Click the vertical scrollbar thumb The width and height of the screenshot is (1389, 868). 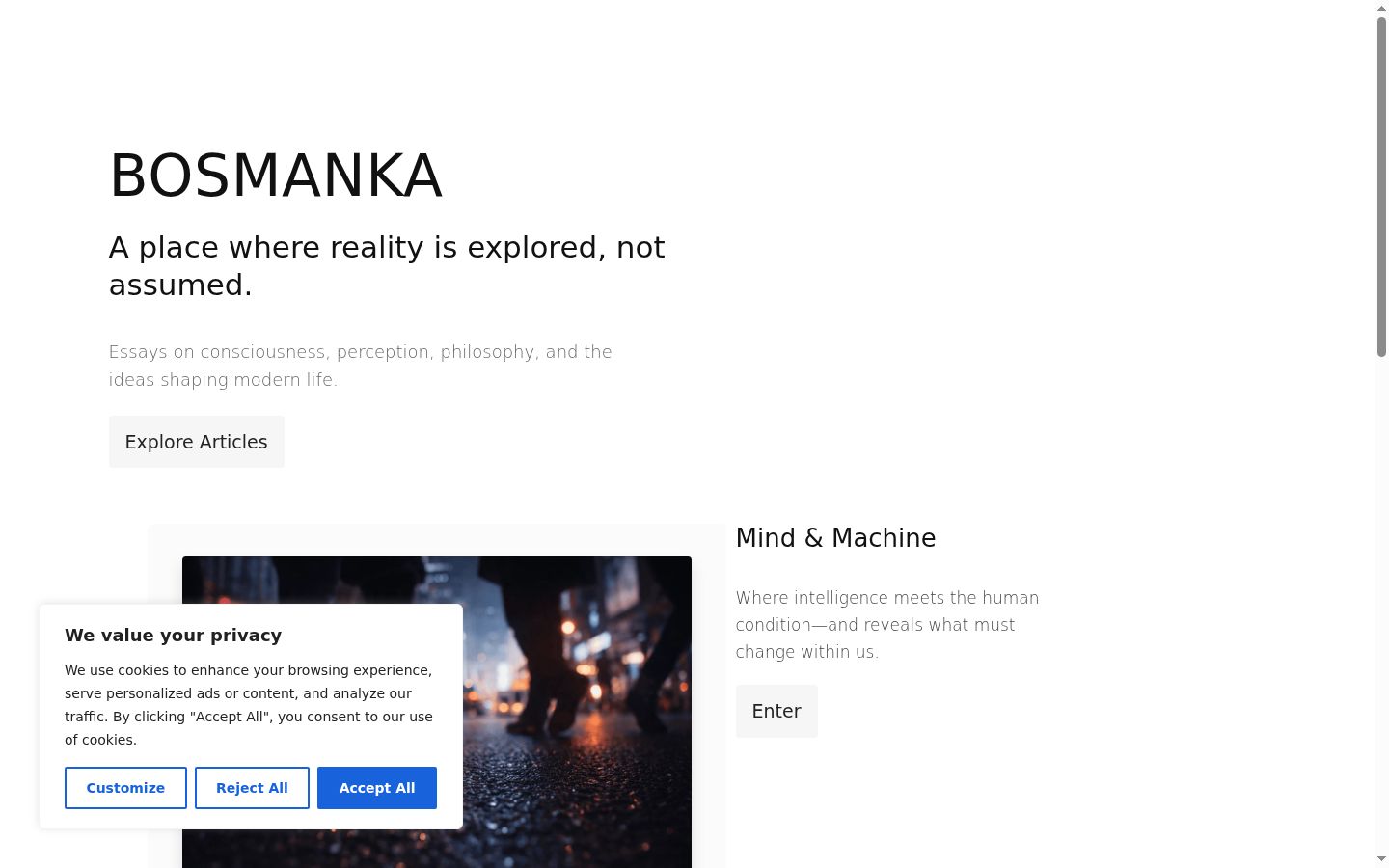[x=1381, y=187]
